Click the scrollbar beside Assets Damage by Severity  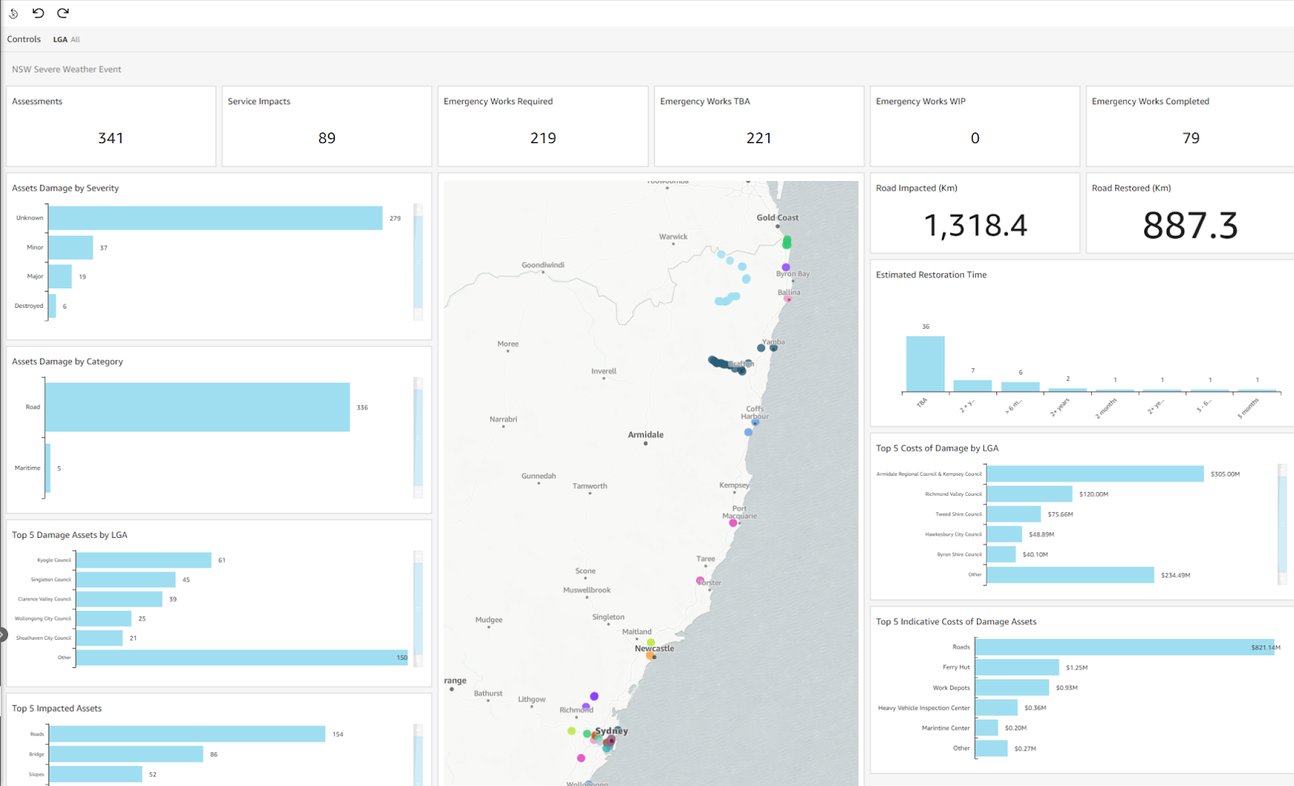(x=416, y=258)
